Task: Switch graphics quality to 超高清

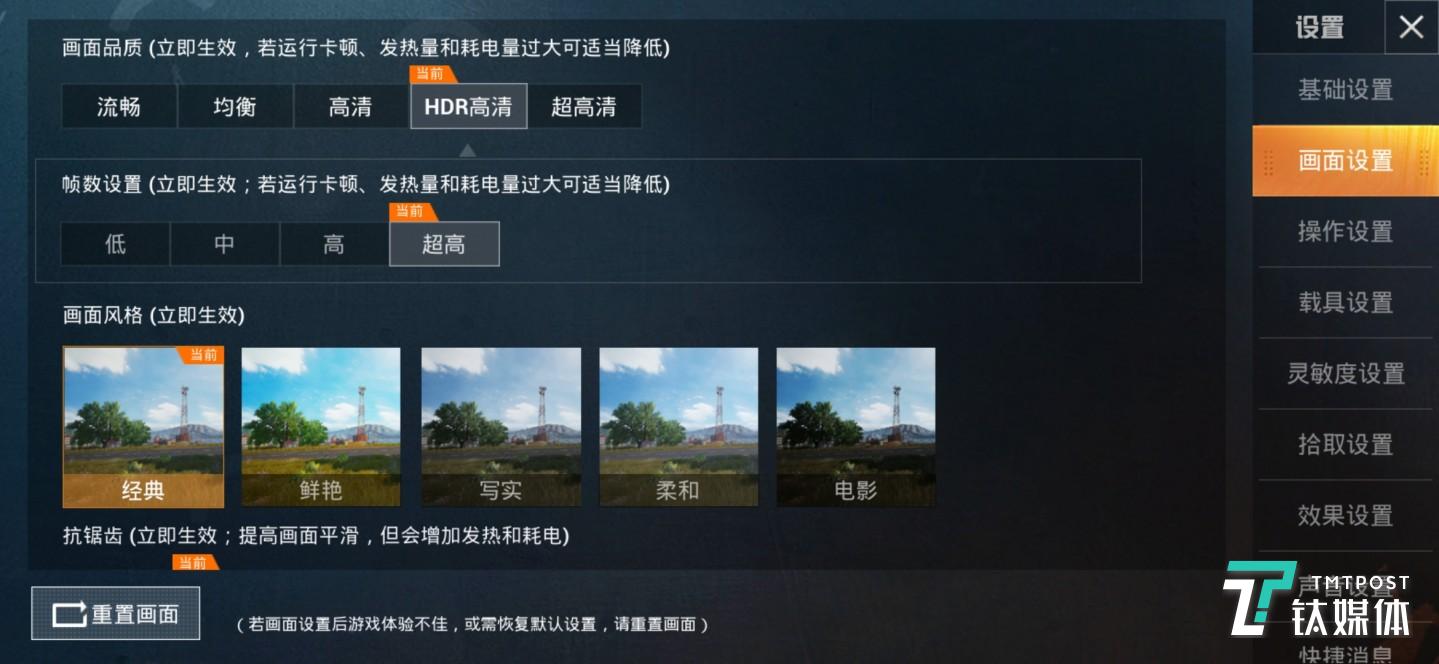Action: tap(584, 107)
